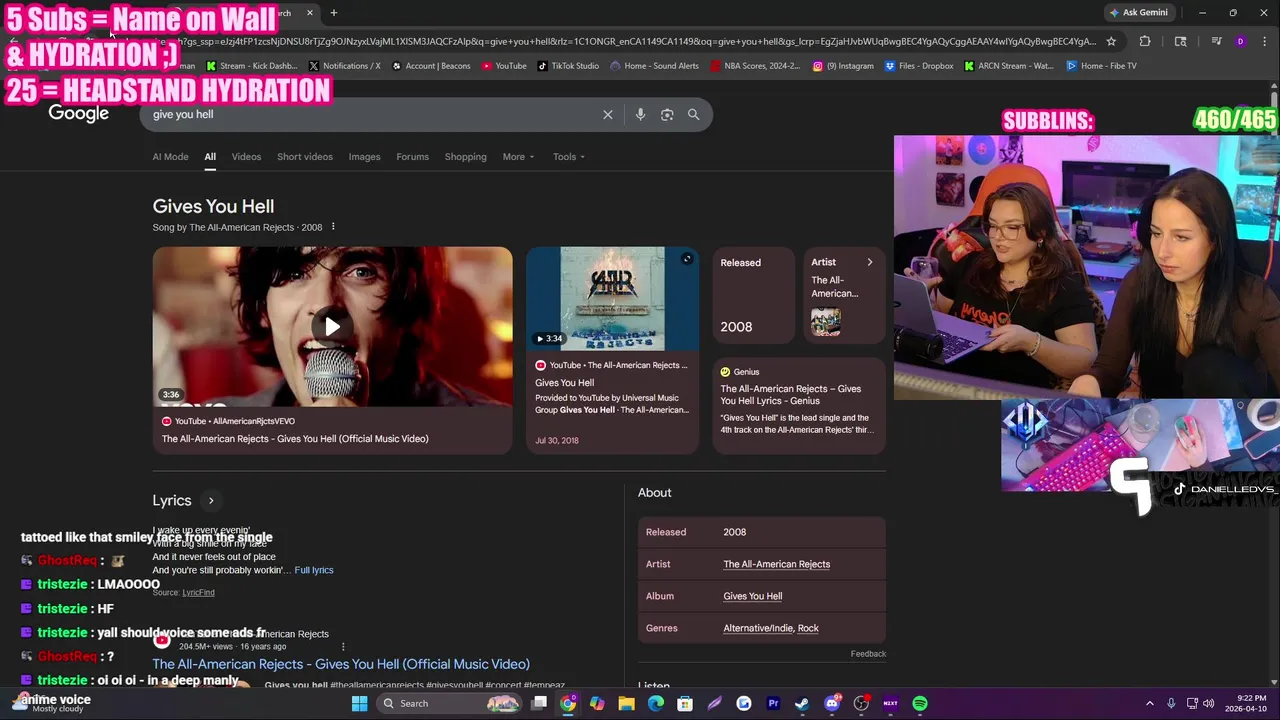This screenshot has width=1280, height=720.
Task: Open the NBA Scores bookmark
Action: click(755, 66)
